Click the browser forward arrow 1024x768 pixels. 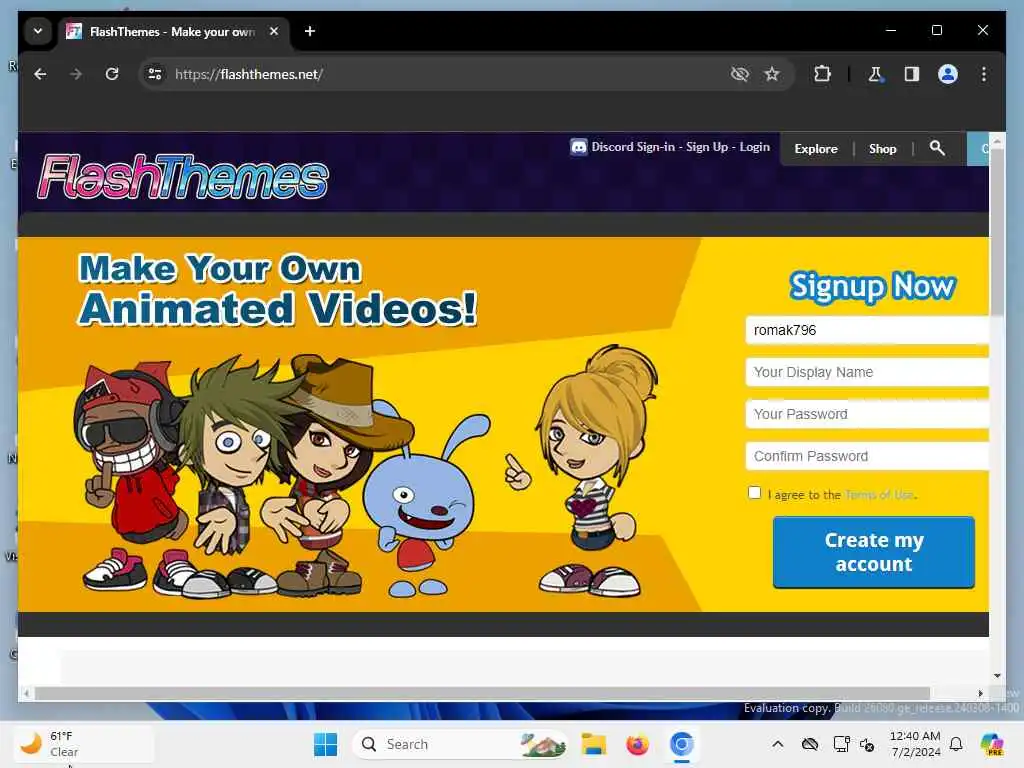coord(76,74)
